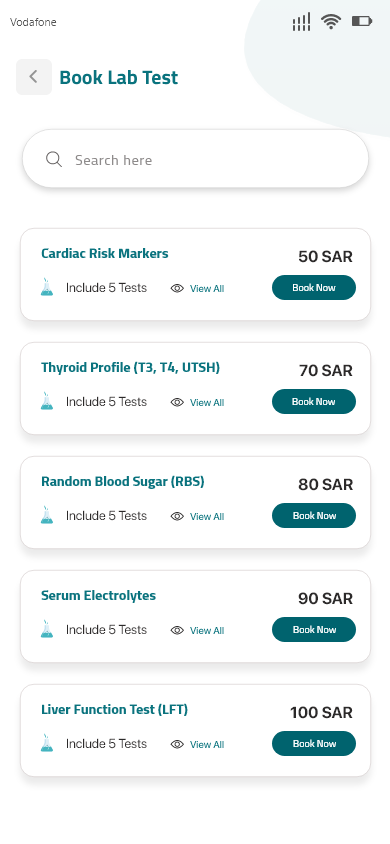The width and height of the screenshot is (390, 844).
Task: Click the flask icon on Random Blood Sugar card
Action: 47,515
